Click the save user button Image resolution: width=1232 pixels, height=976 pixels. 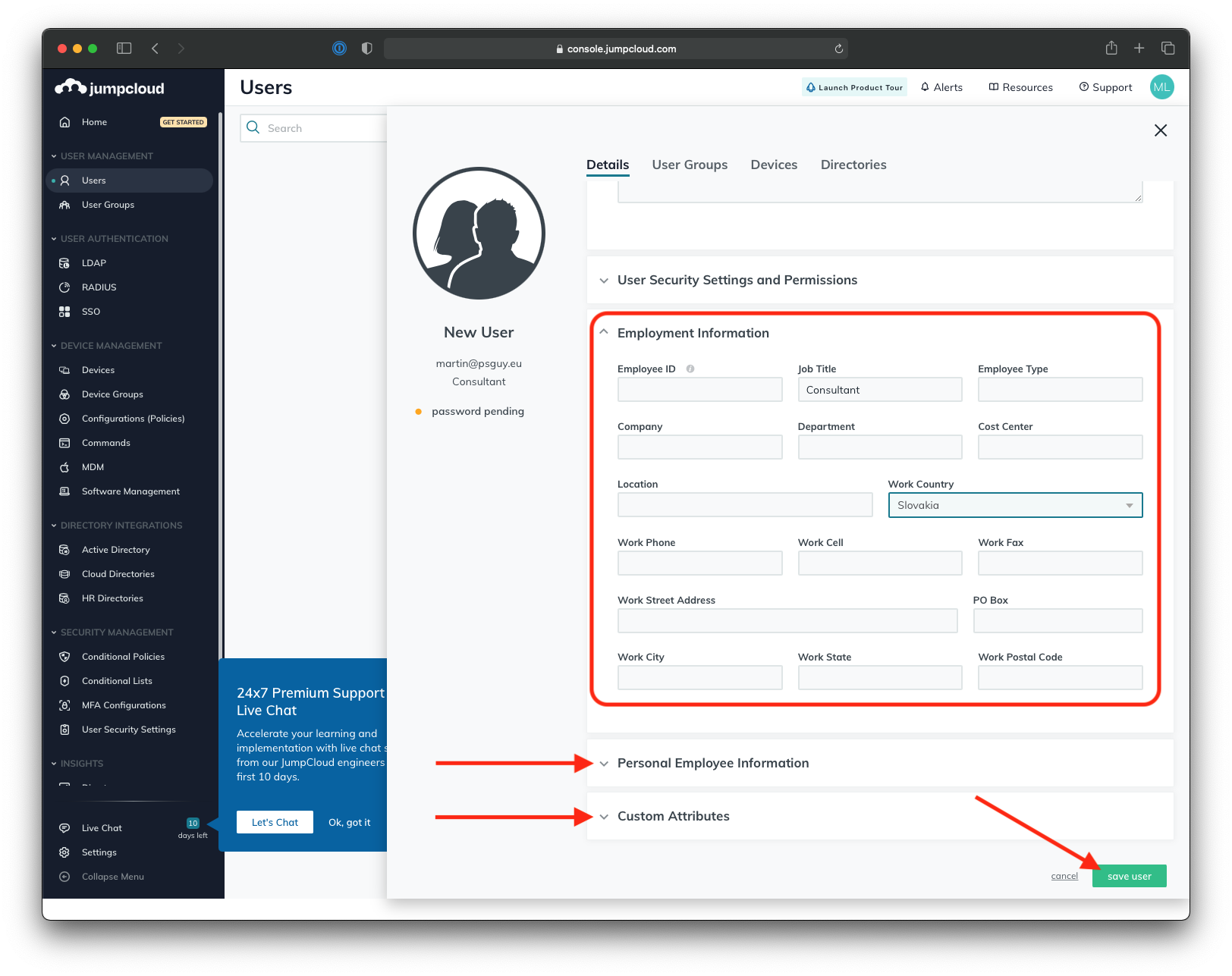pyautogui.click(x=1129, y=876)
